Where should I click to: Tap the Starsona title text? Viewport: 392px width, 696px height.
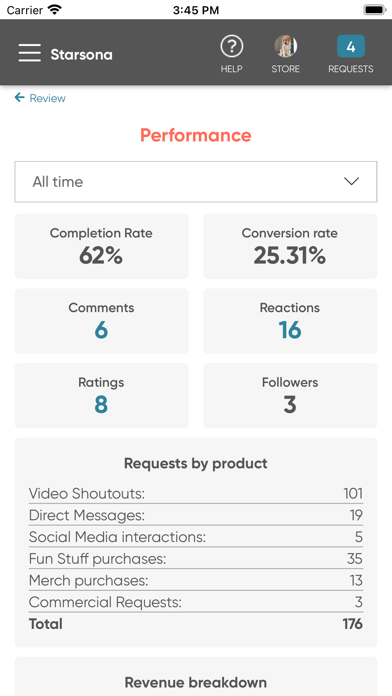tap(81, 55)
